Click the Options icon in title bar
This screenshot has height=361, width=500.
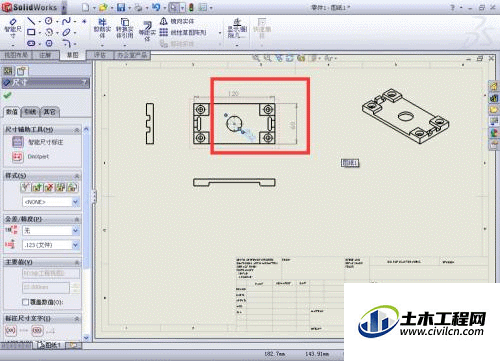coord(203,7)
